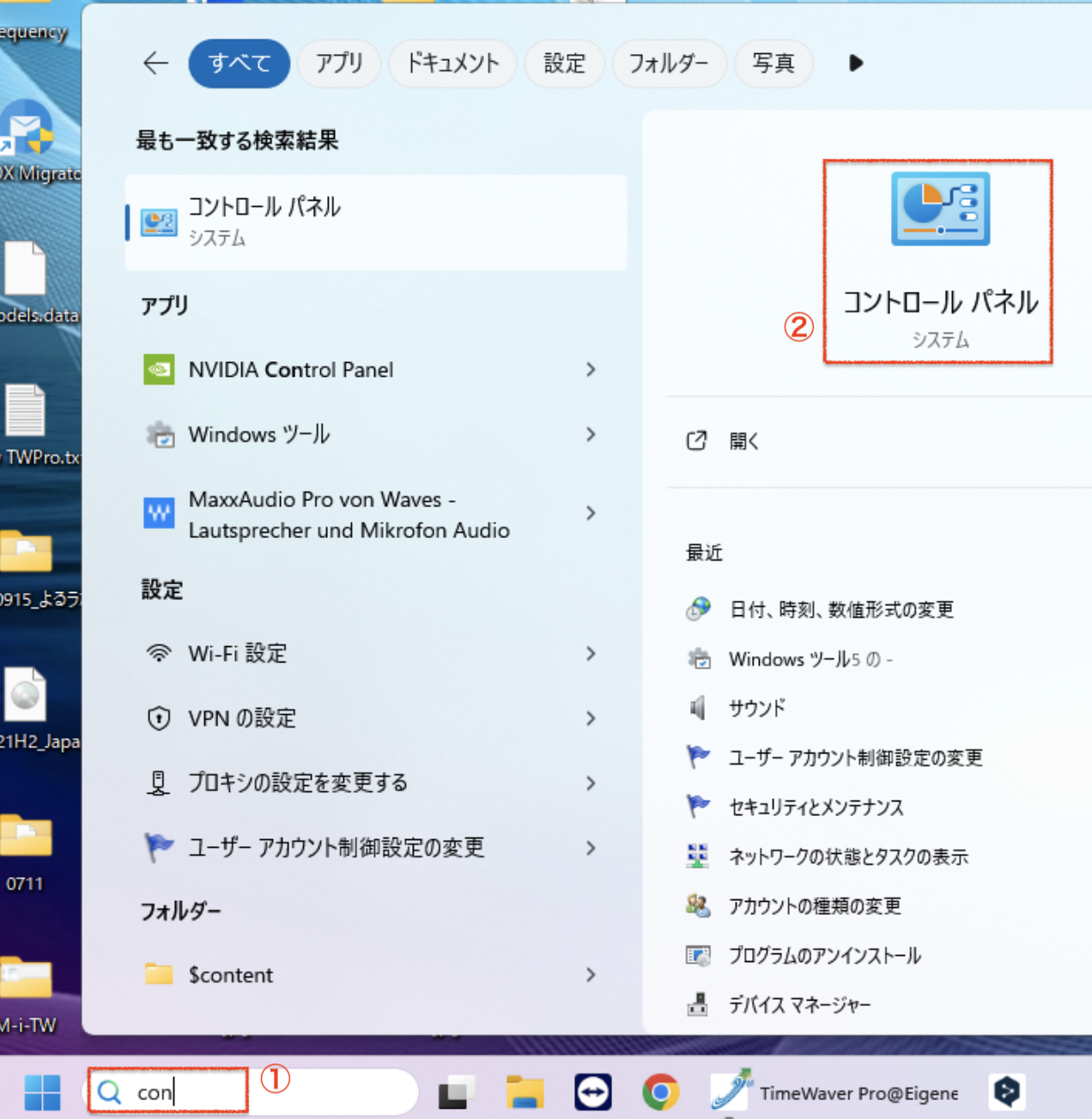The image size is (1092, 1119).
Task: Click the network status icon in recent list
Action: 698,856
